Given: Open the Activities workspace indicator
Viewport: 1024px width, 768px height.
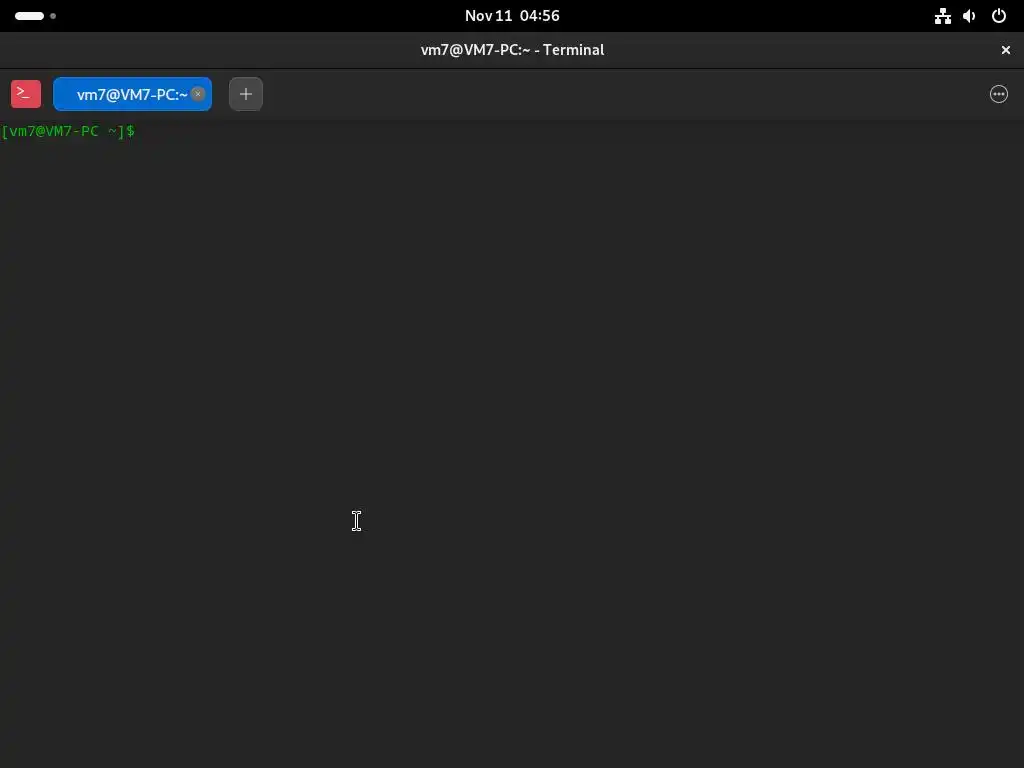Looking at the screenshot, I should coord(35,16).
